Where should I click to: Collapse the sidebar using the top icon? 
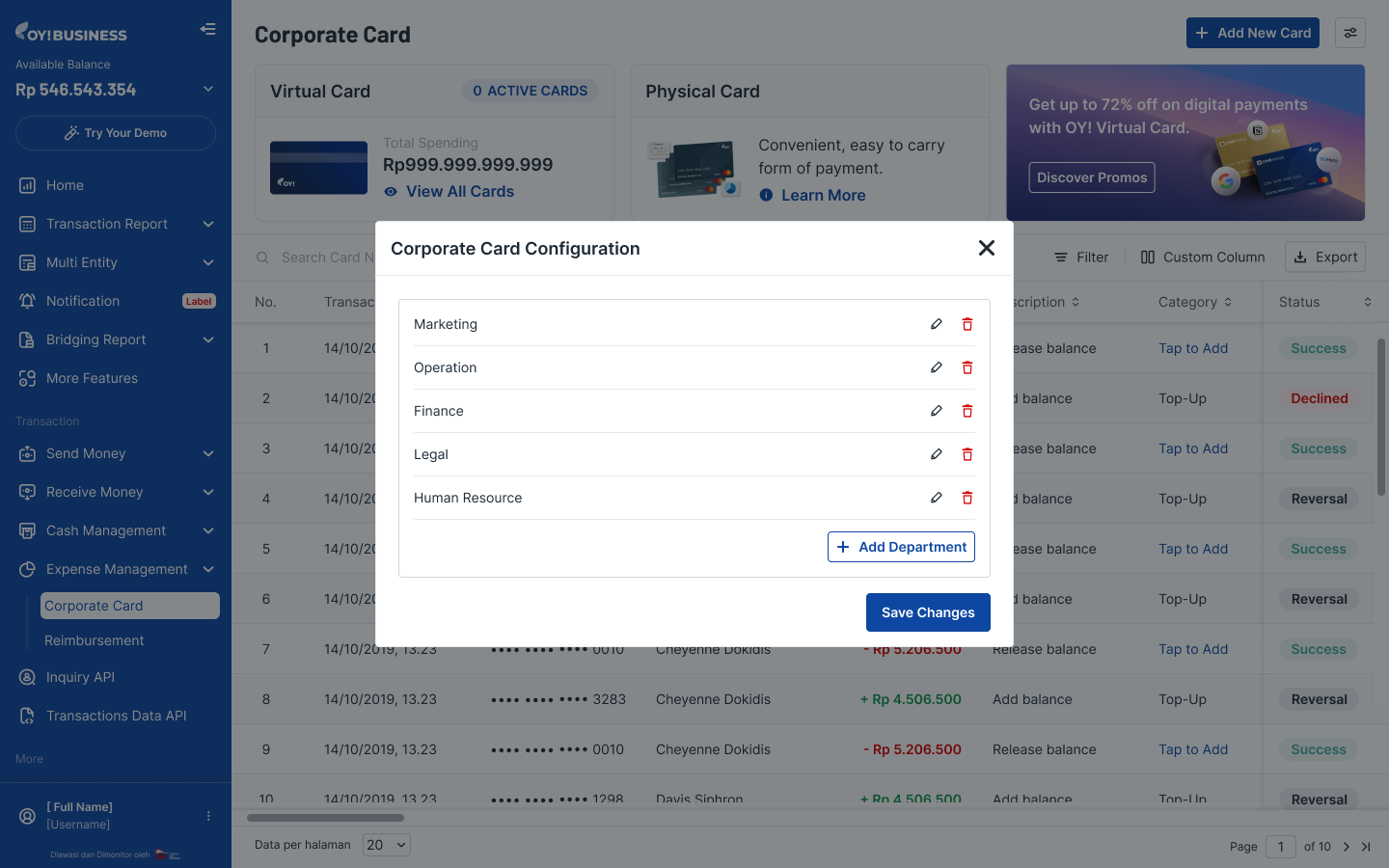coord(207,29)
